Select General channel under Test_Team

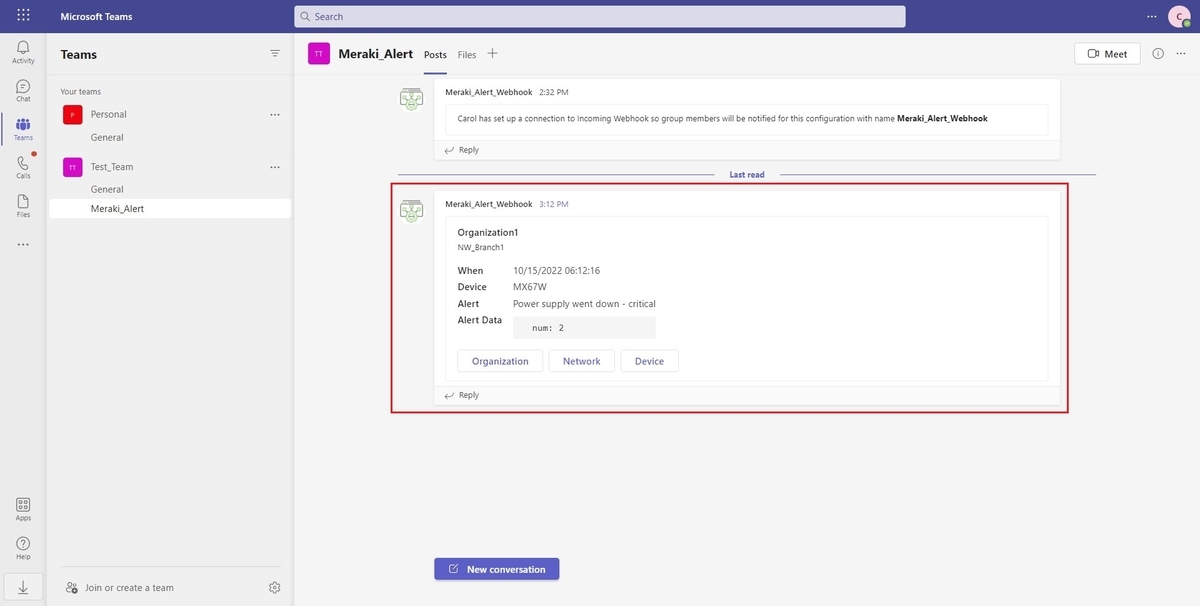coord(107,189)
